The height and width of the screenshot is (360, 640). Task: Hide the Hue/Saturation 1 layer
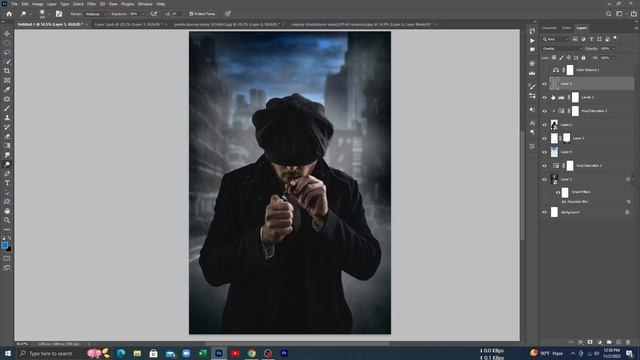click(x=544, y=166)
